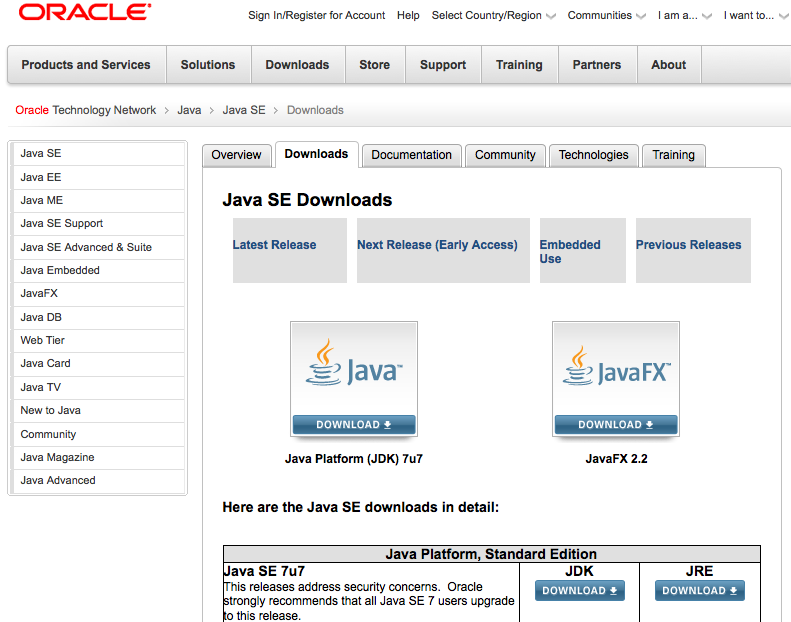Open the Embedded Use link
This screenshot has height=622, width=791.
(570, 251)
